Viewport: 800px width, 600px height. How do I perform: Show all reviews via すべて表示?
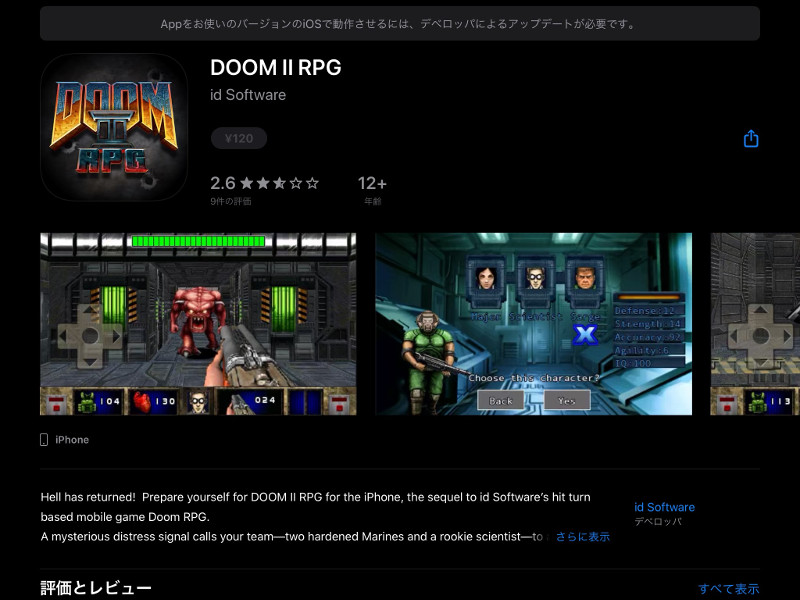click(729, 589)
